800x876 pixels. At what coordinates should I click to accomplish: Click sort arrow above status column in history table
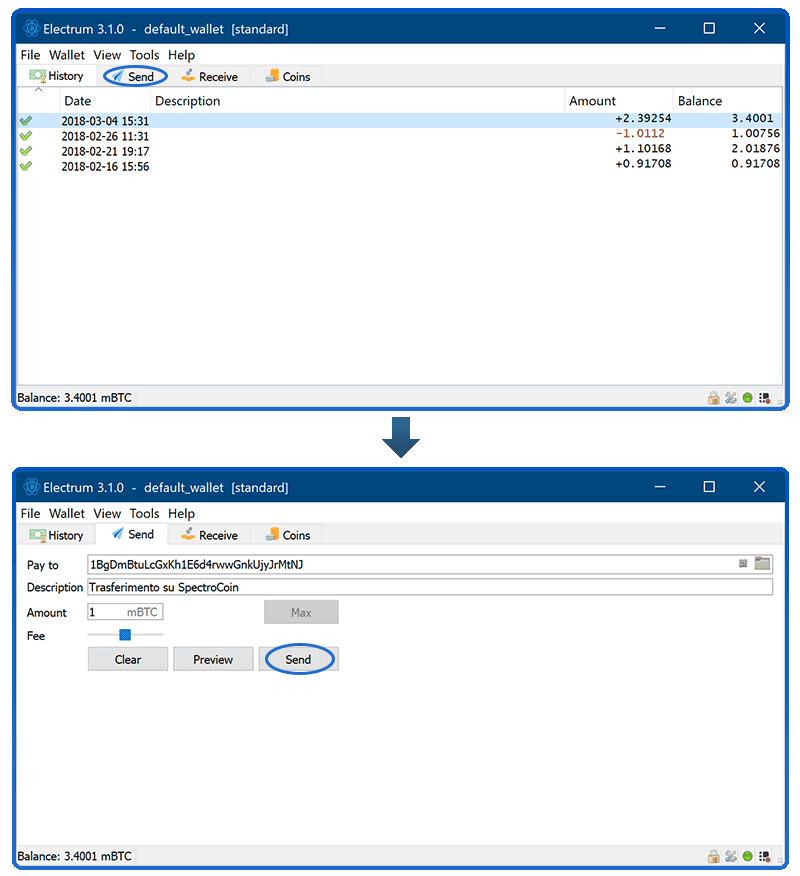coord(39,89)
